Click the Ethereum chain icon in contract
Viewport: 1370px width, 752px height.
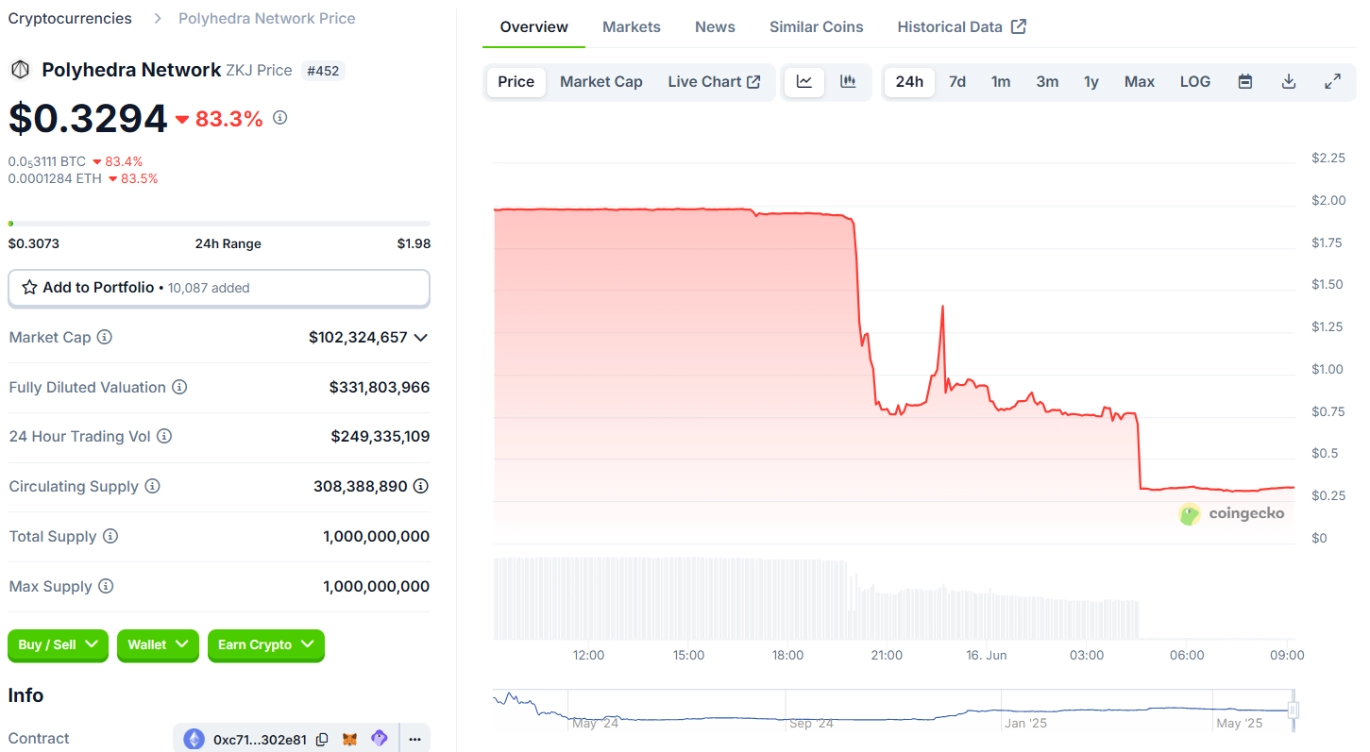pos(194,739)
